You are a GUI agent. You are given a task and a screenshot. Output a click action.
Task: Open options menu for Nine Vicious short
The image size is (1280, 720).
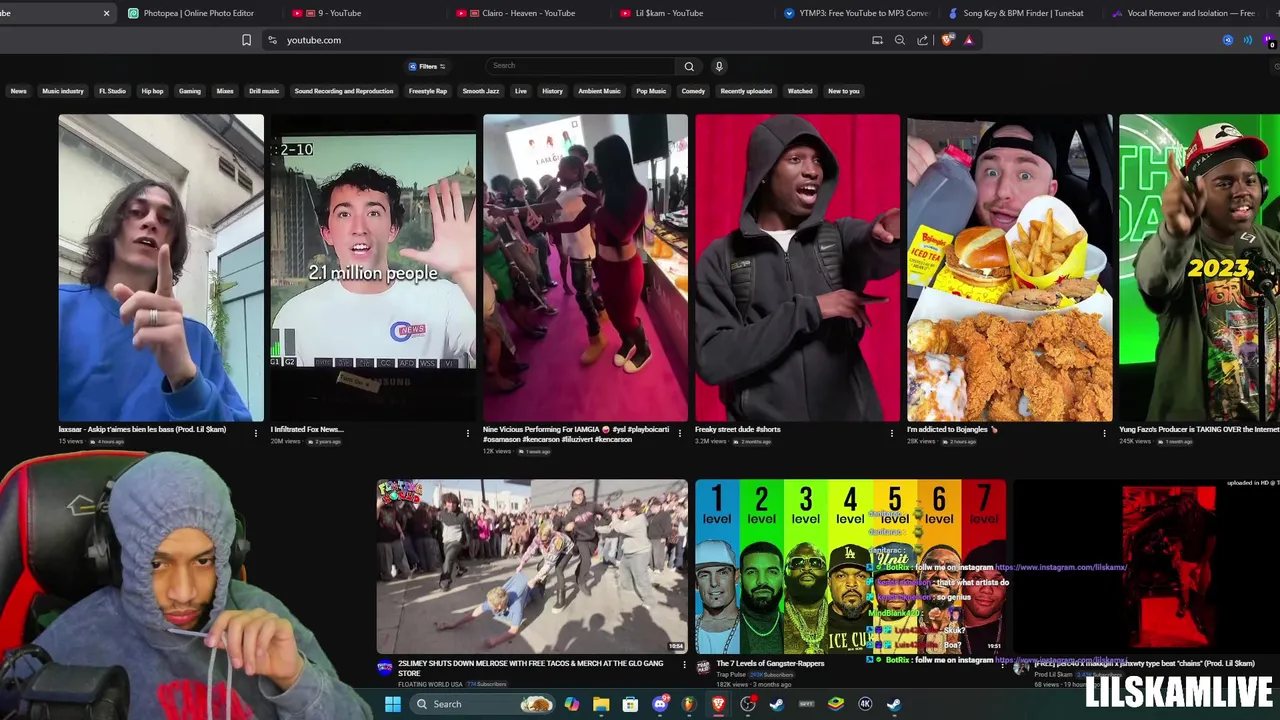680,433
